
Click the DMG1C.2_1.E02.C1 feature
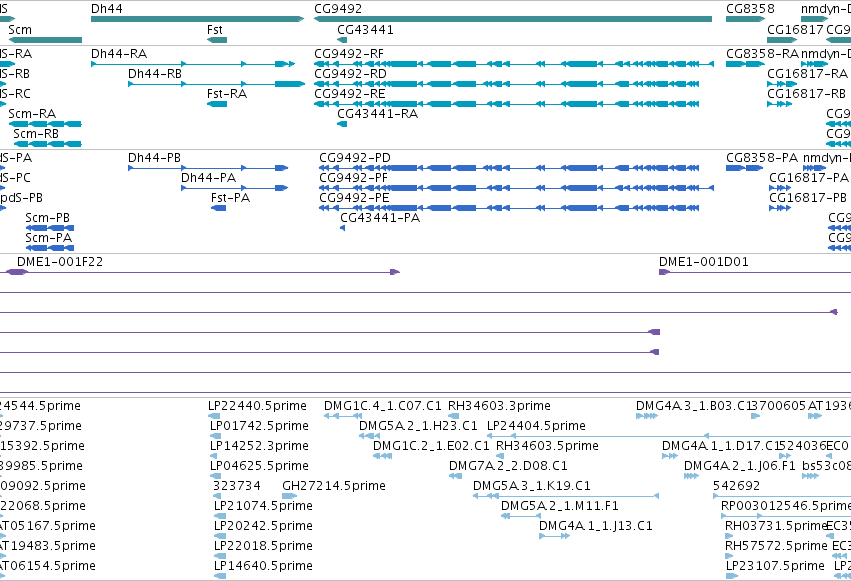pos(383,457)
